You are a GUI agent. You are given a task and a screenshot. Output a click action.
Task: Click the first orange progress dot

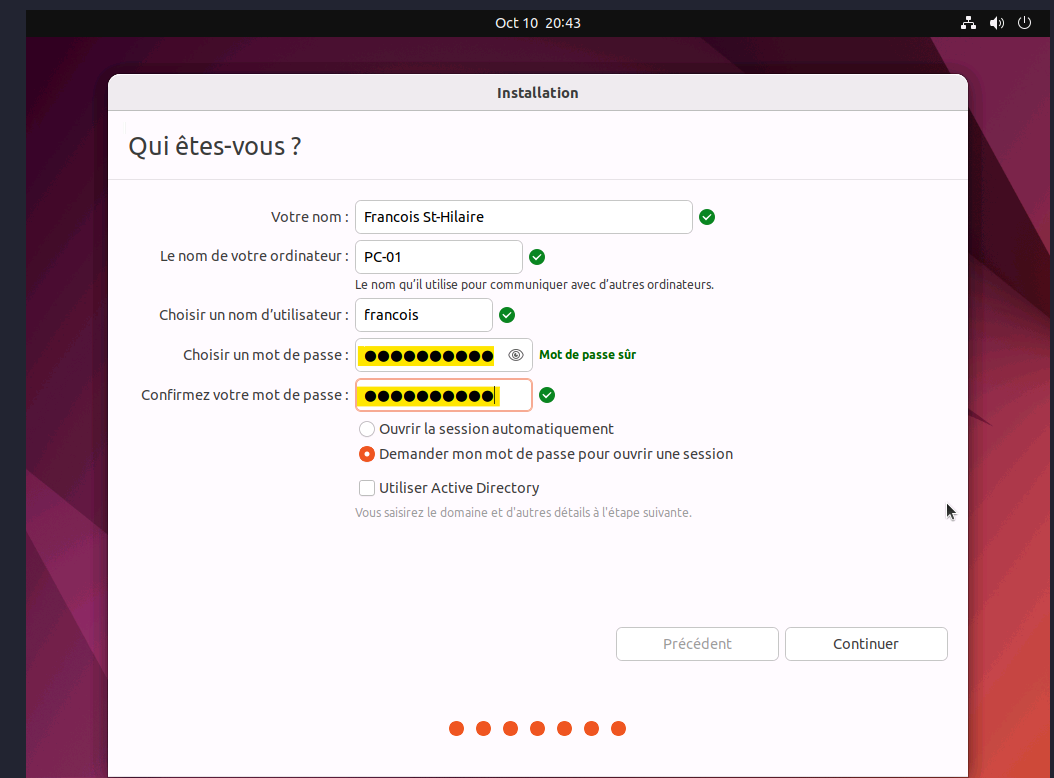[x=456, y=728]
